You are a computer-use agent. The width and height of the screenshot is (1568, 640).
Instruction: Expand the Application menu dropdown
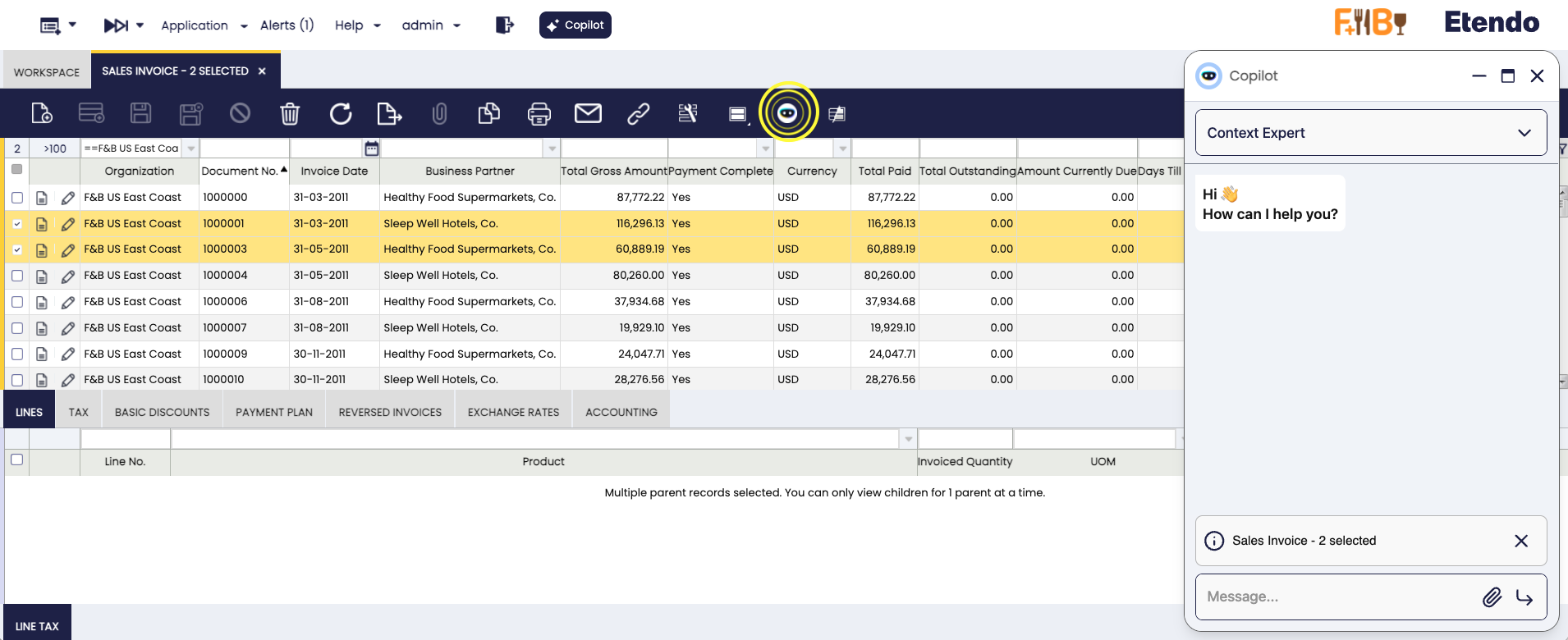tap(204, 25)
